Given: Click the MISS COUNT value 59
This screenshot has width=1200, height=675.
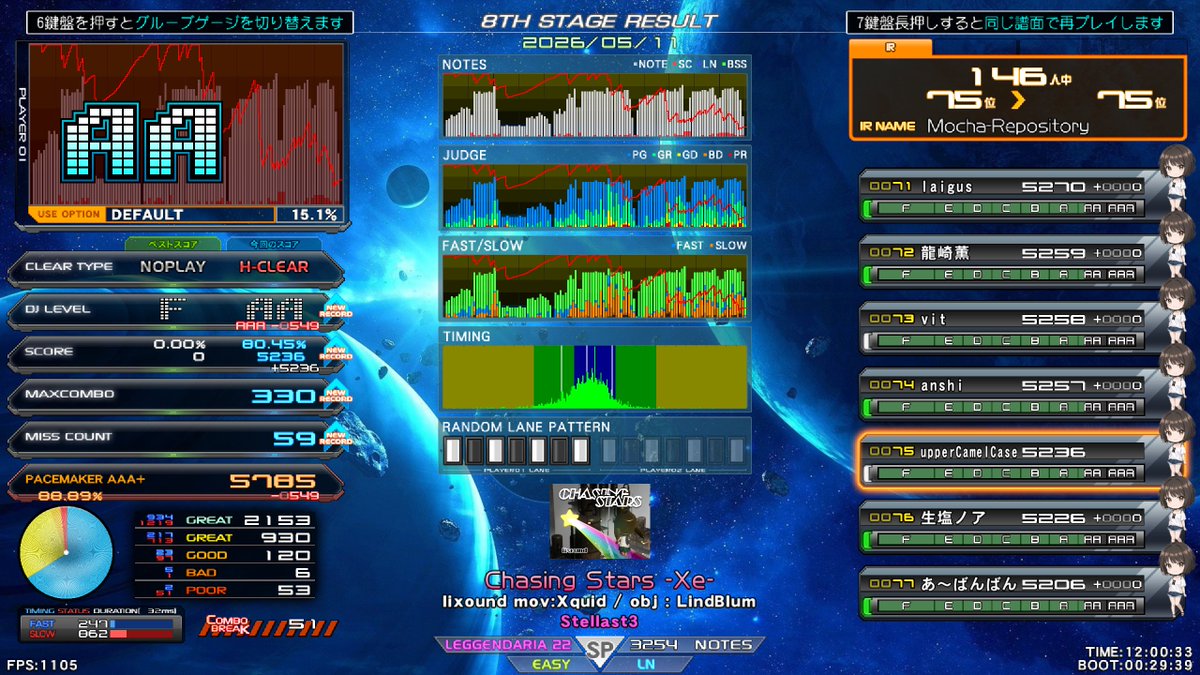Looking at the screenshot, I should (x=295, y=438).
